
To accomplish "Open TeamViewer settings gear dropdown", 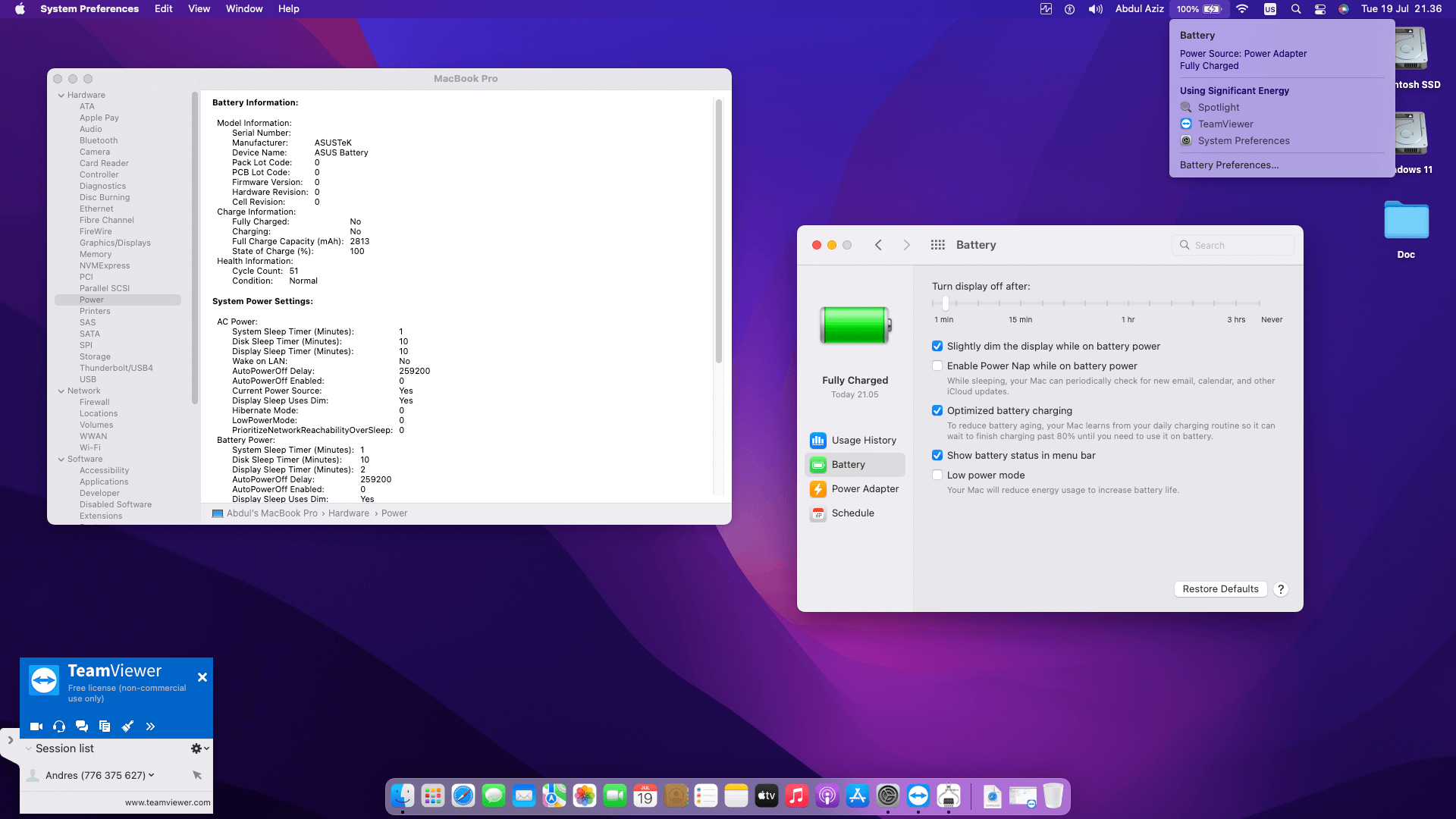I will tap(200, 748).
